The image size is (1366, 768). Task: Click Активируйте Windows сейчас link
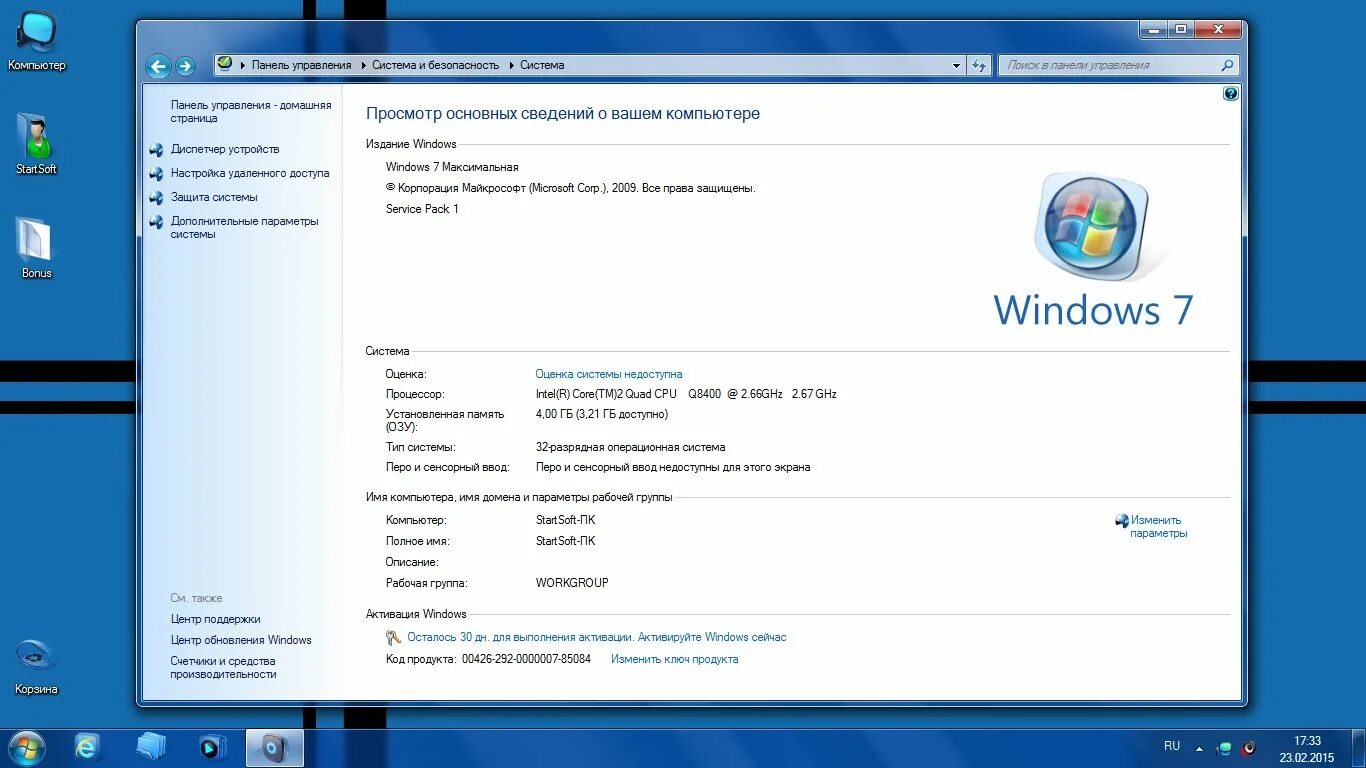(x=712, y=637)
